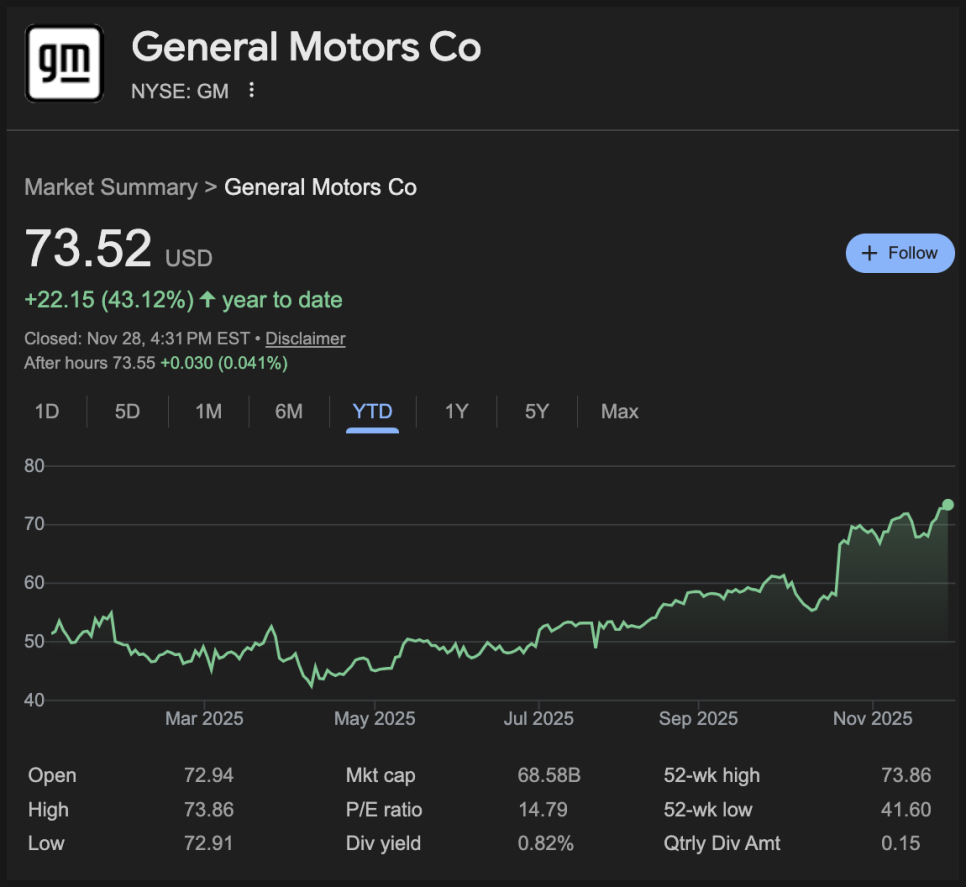This screenshot has height=887, width=966.
Task: View the 5Y price history
Action: pyautogui.click(x=537, y=412)
